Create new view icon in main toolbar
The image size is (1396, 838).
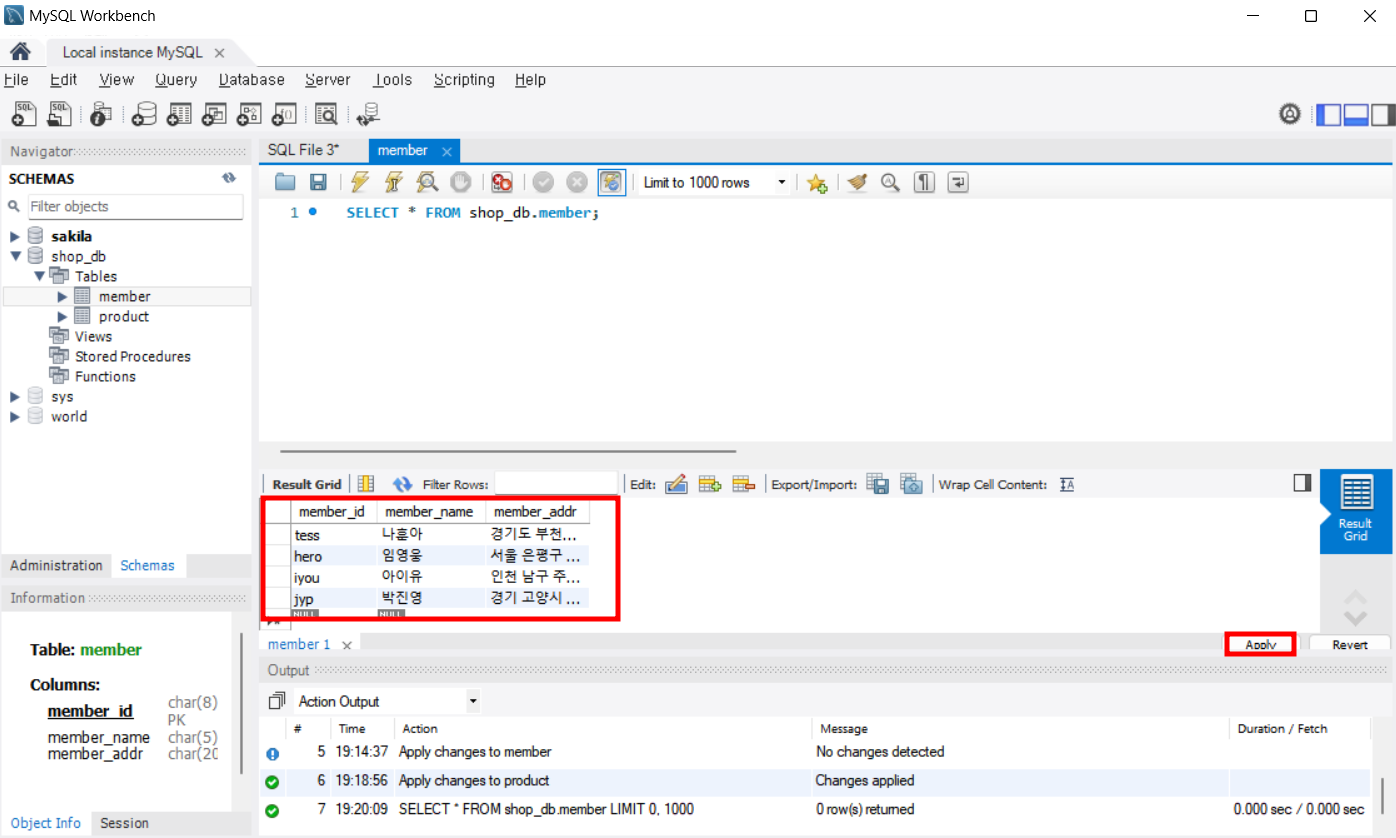[x=215, y=114]
